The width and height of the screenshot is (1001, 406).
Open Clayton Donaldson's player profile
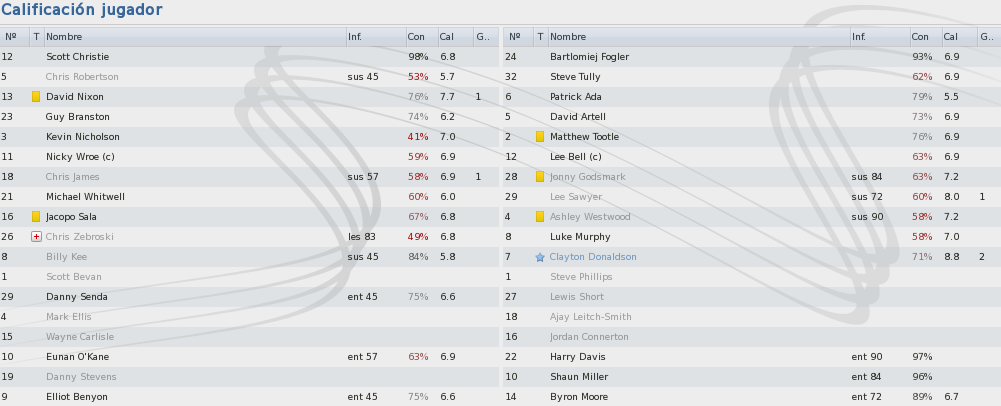click(x=593, y=257)
